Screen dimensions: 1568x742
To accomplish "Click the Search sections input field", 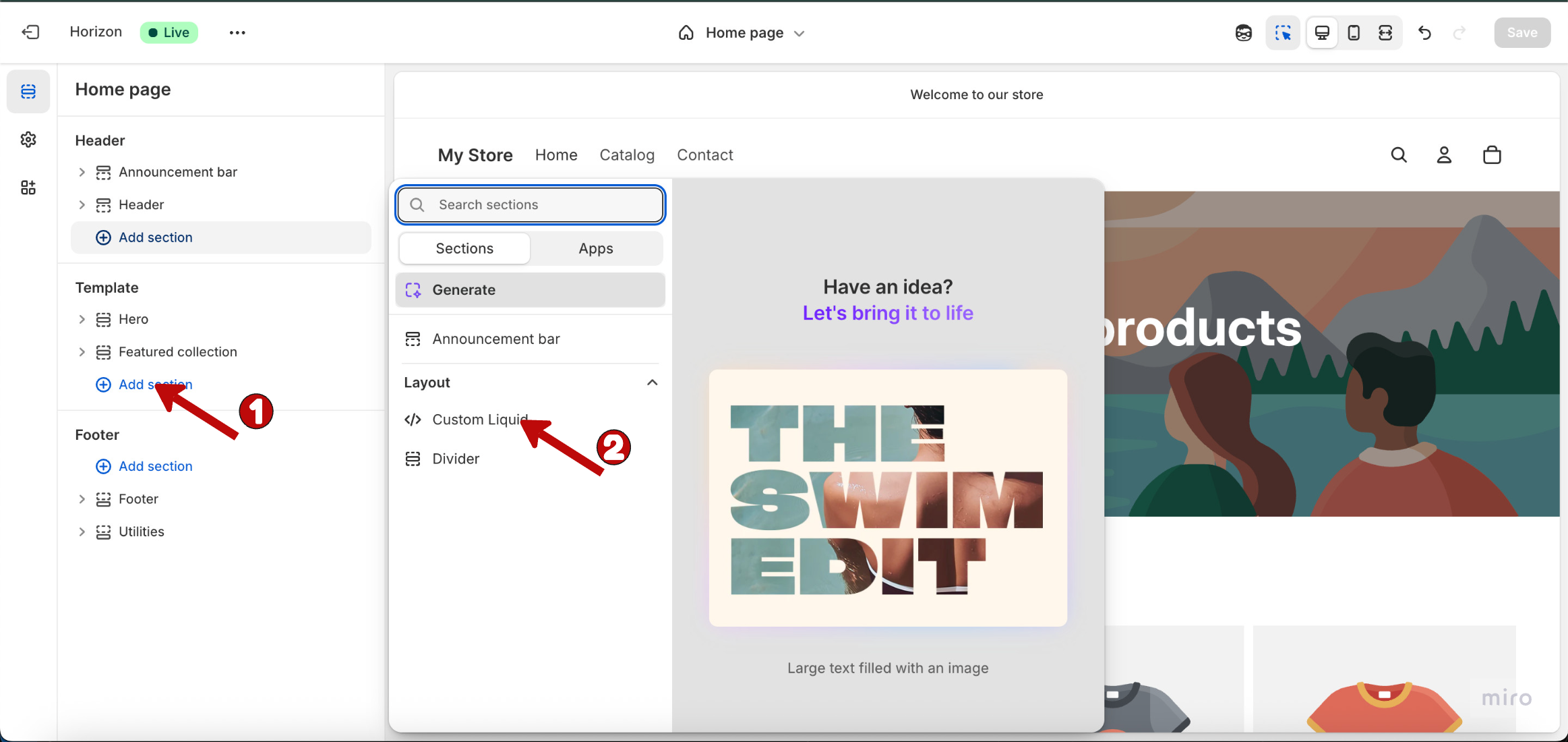I will click(529, 204).
